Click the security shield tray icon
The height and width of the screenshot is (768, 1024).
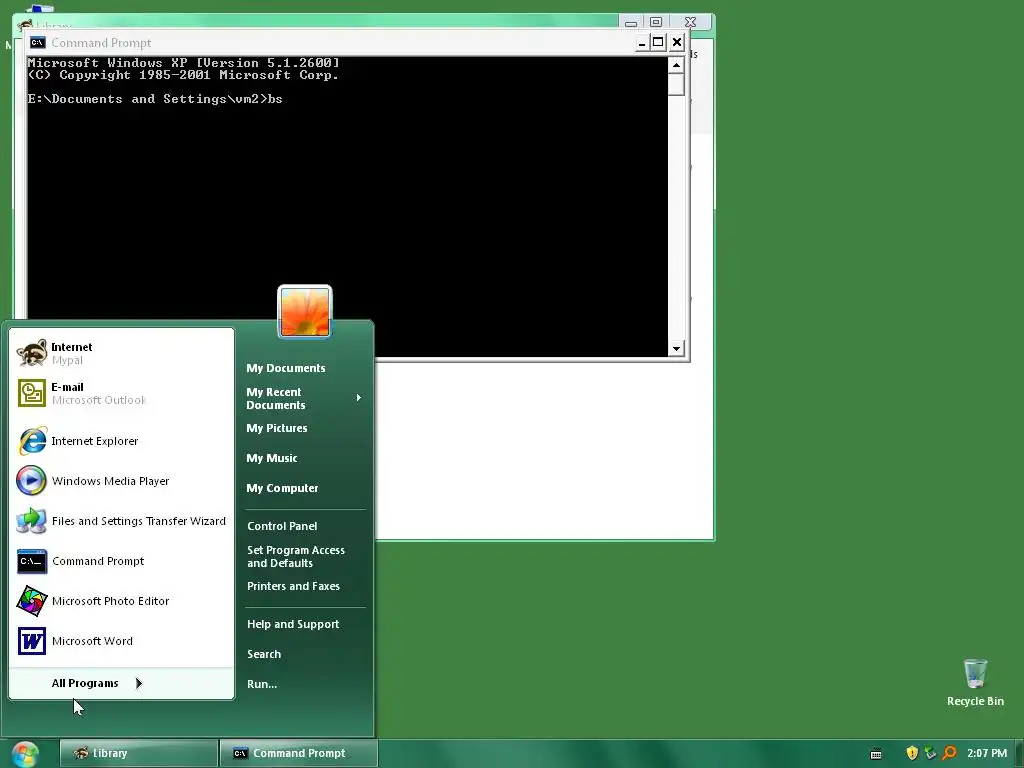912,753
